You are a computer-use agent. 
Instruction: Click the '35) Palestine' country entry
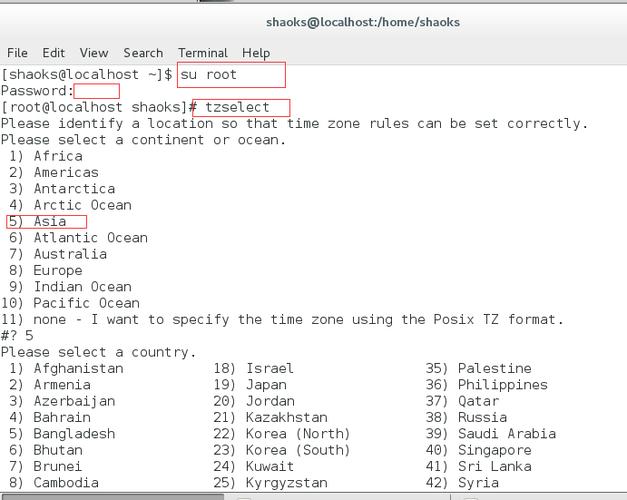(x=478, y=368)
